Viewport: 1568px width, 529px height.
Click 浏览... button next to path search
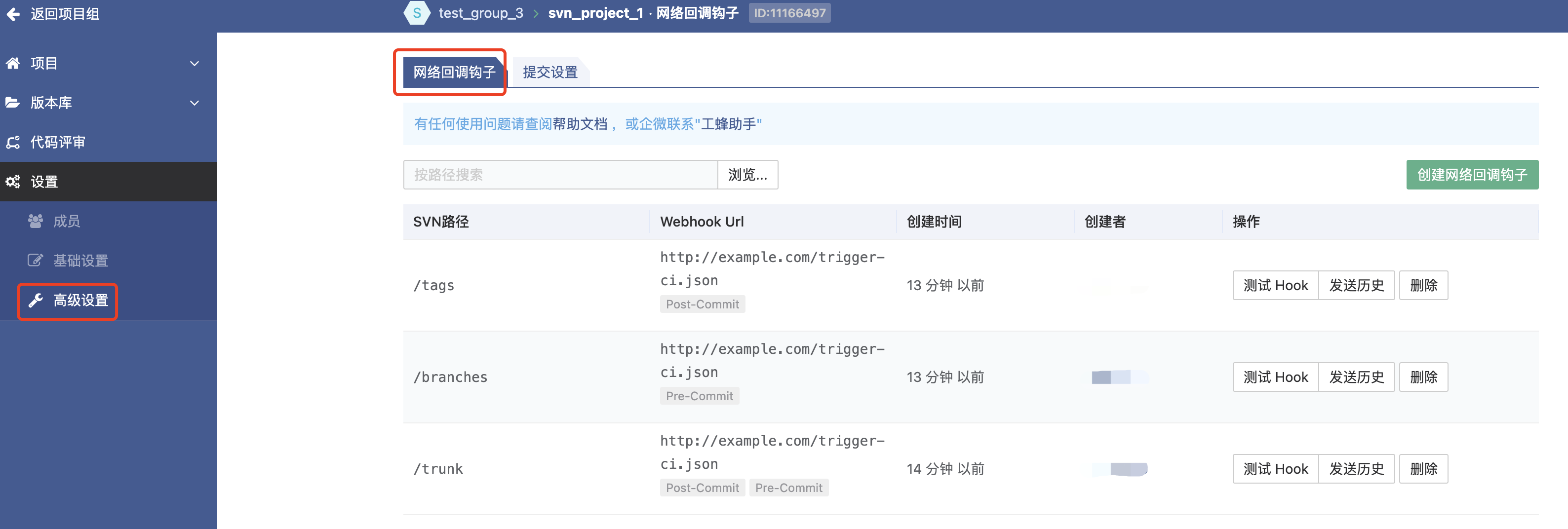coord(747,175)
